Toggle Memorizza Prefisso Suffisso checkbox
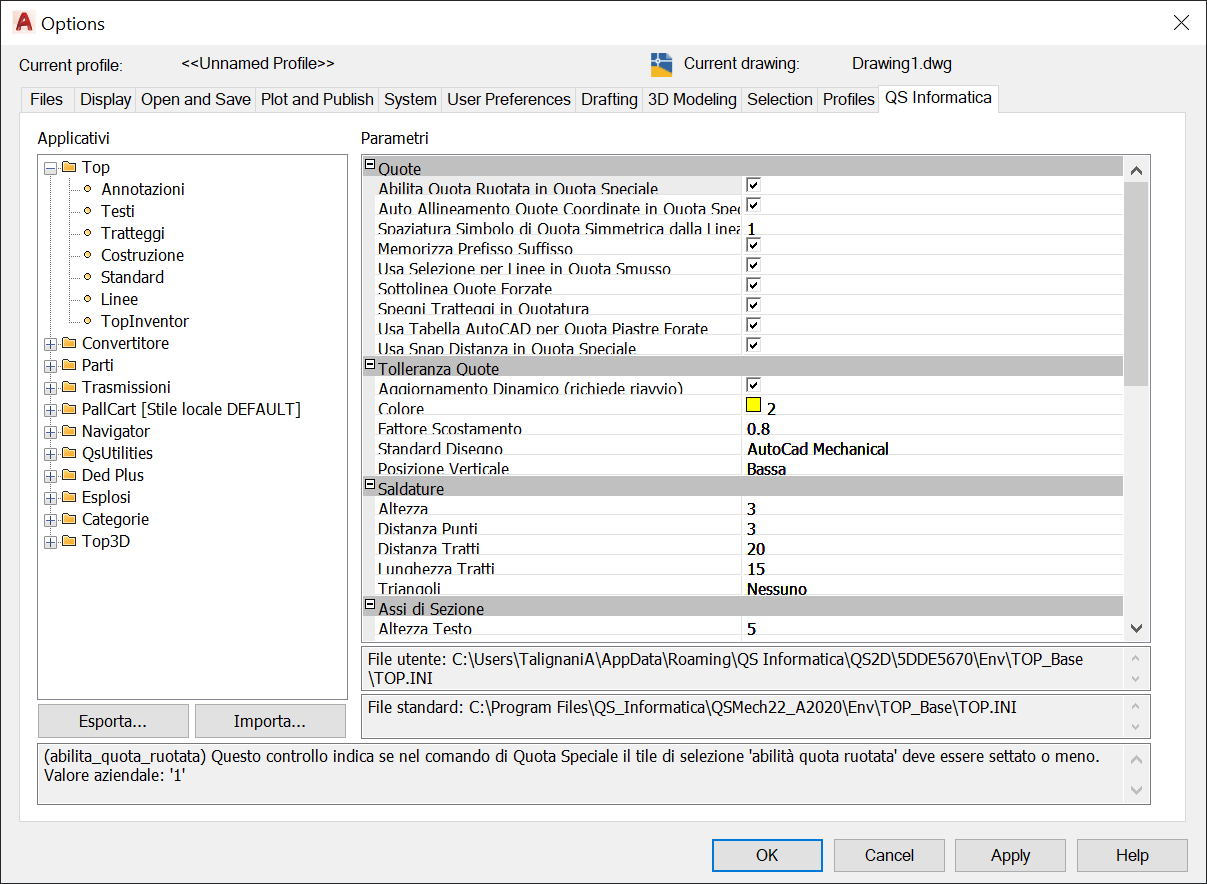This screenshot has width=1207, height=884. (x=754, y=245)
